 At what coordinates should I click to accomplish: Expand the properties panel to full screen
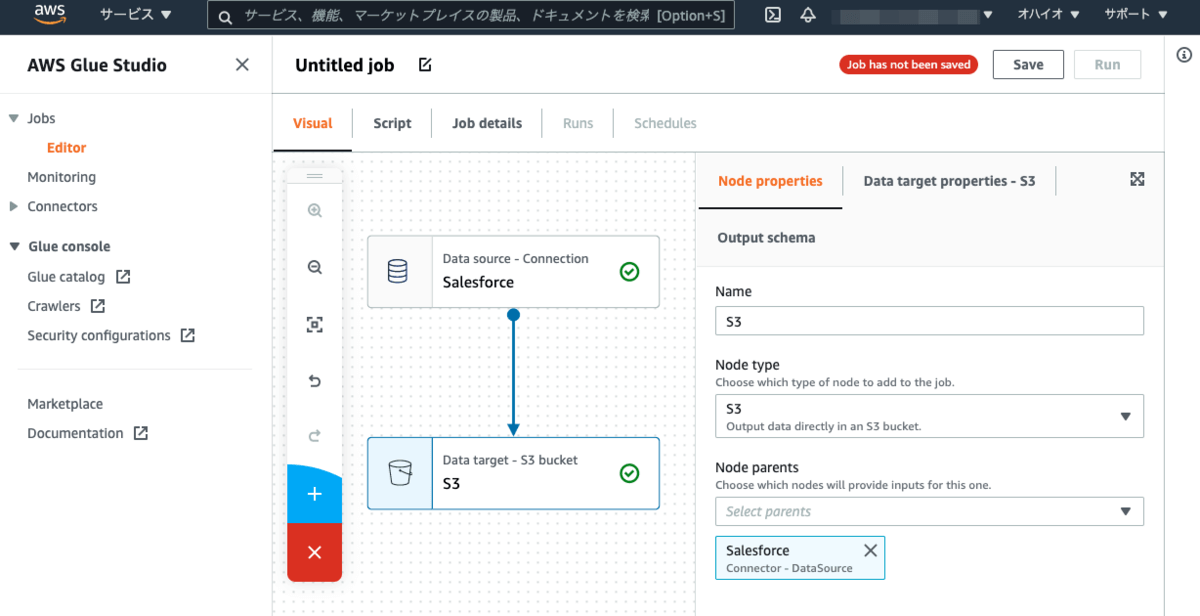(1137, 180)
